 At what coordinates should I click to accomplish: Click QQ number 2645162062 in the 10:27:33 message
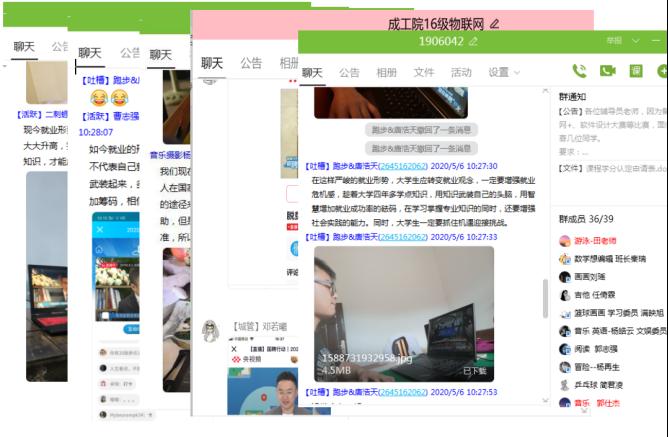[x=402, y=237]
